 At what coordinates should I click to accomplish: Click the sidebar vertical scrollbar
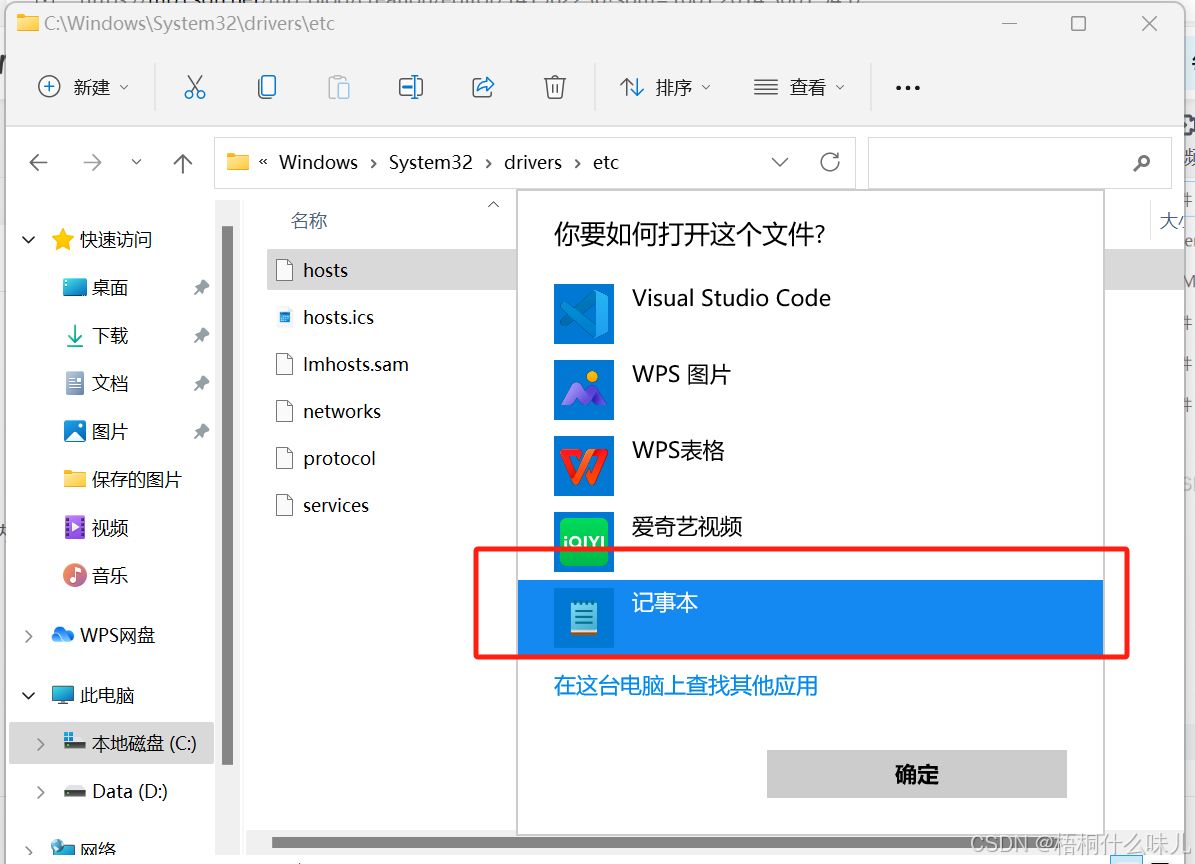click(x=227, y=495)
